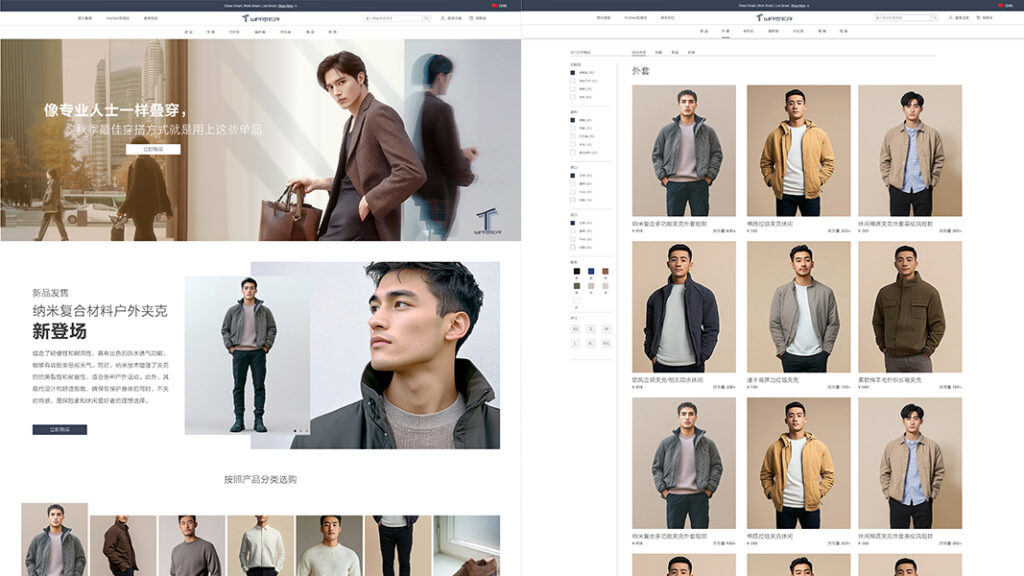Open gray jacket category thumbnail on left page

click(55, 539)
